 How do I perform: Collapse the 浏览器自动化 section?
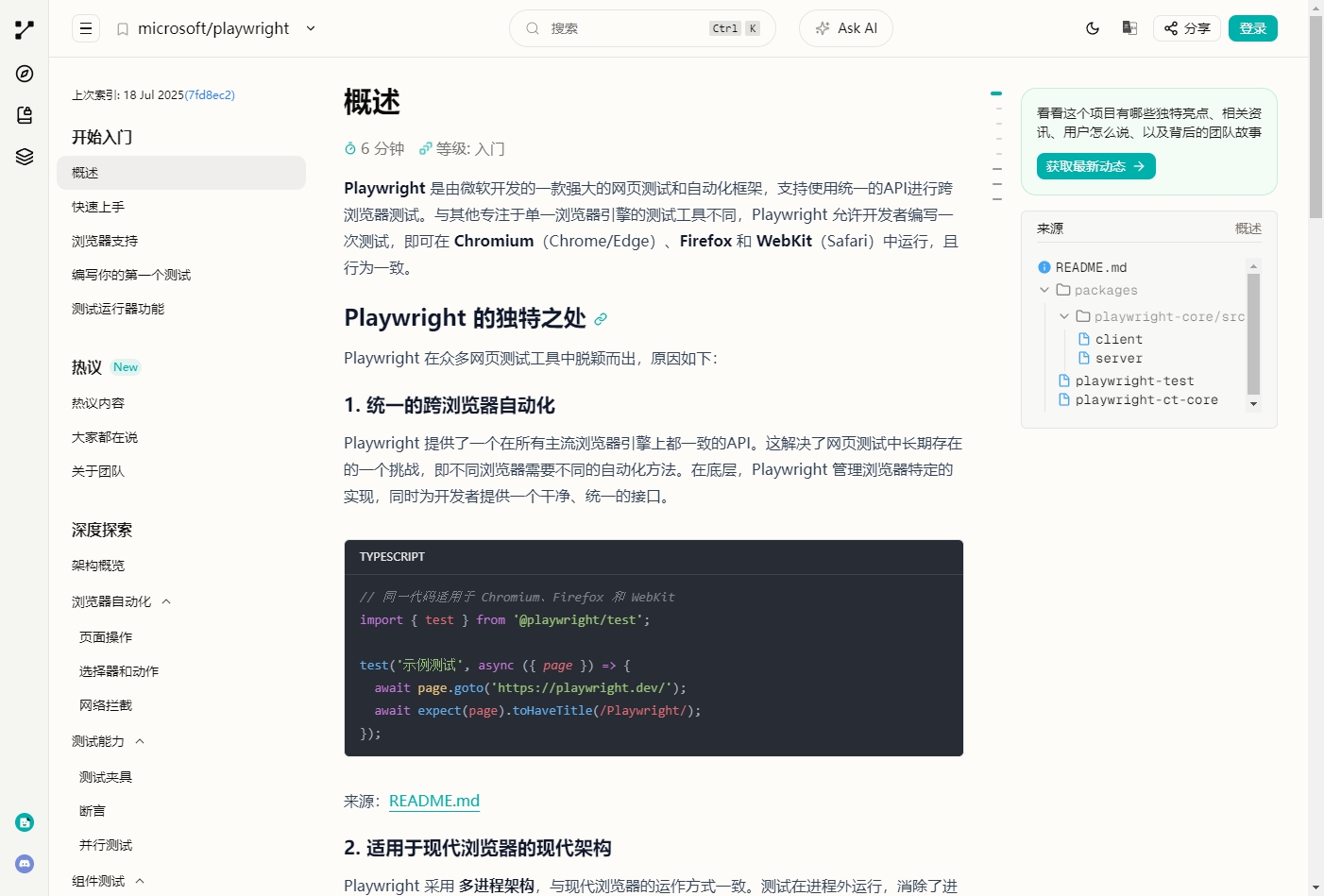(x=166, y=601)
